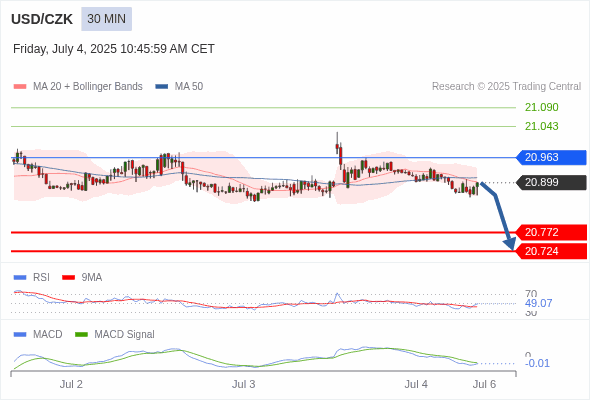Click the MACD value -0.01 label
The image size is (590, 400).
[537, 363]
